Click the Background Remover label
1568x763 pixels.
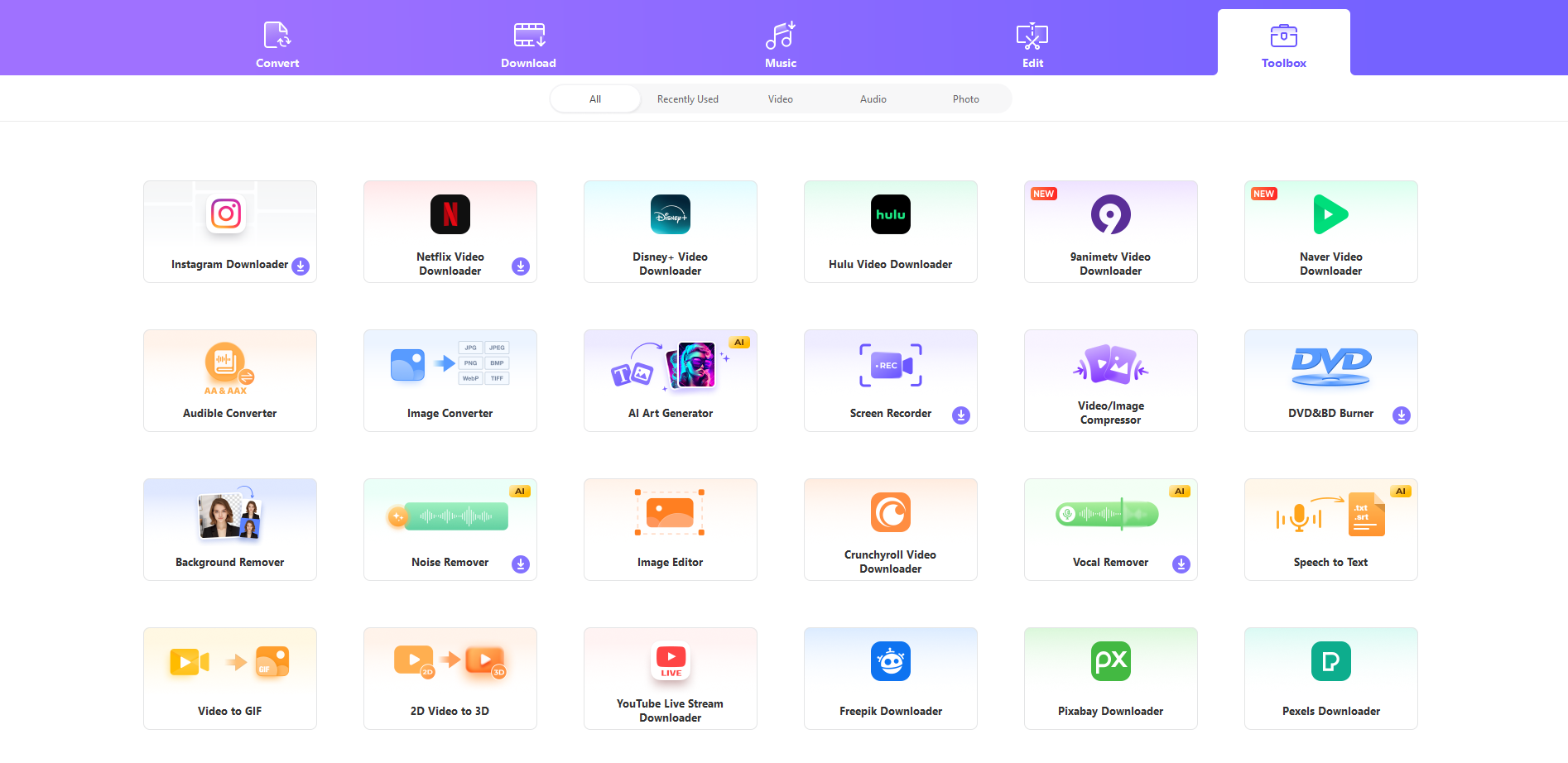[230, 563]
